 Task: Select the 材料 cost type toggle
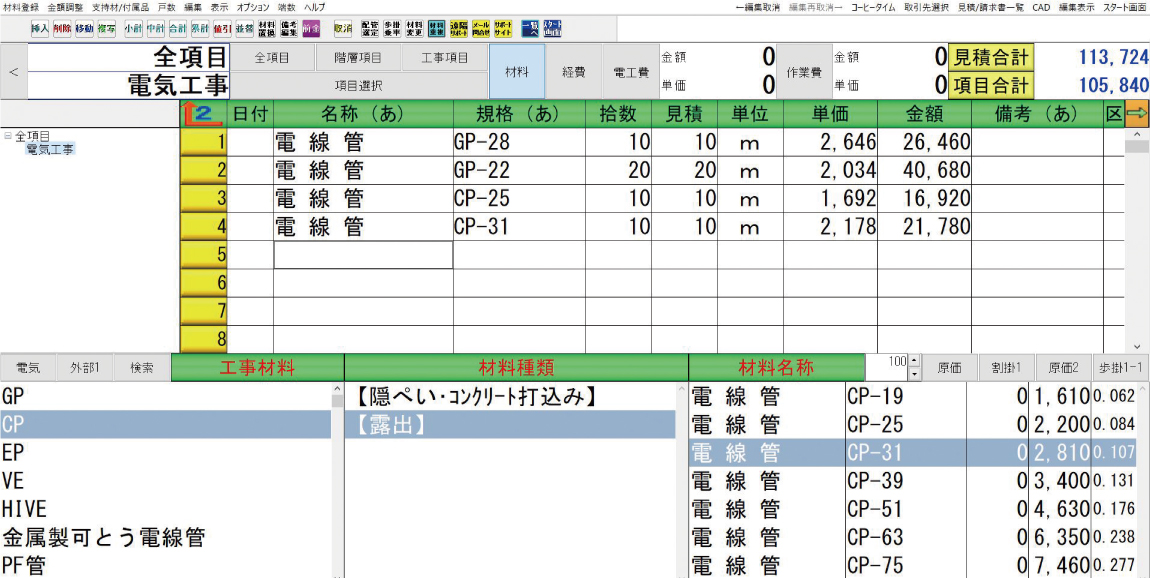click(x=517, y=71)
